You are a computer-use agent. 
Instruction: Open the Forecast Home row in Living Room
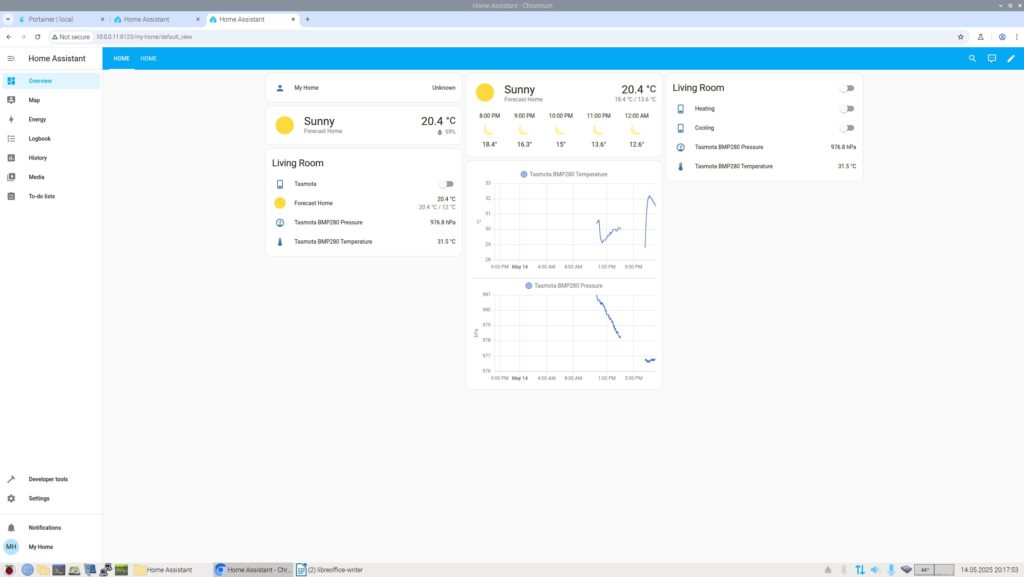(x=364, y=203)
